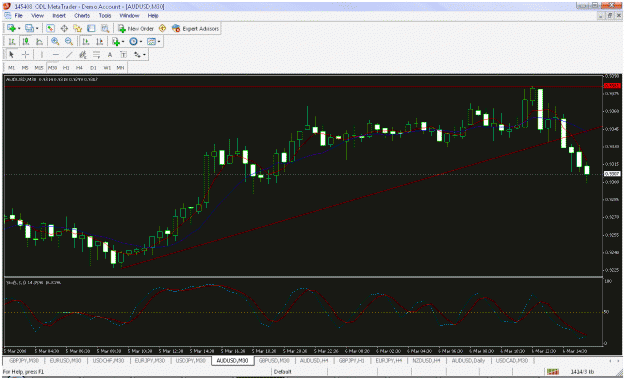Viewport: 625px width, 378px height.
Task: Open the Indicators list icon
Action: click(116, 41)
